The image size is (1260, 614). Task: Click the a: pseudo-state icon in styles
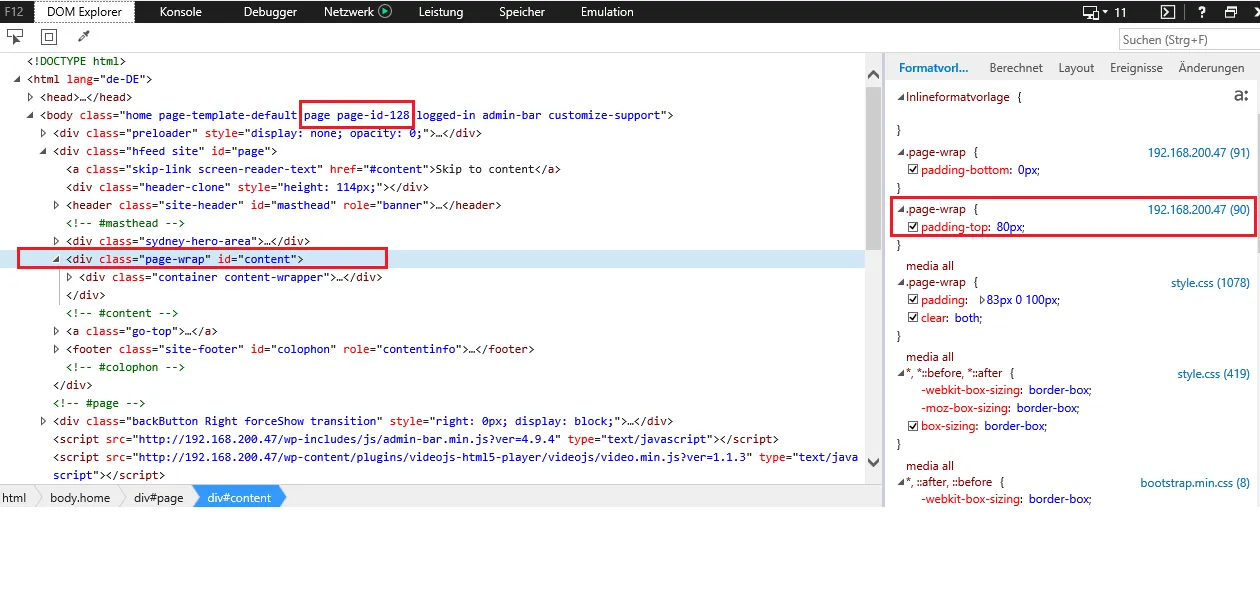point(1241,96)
